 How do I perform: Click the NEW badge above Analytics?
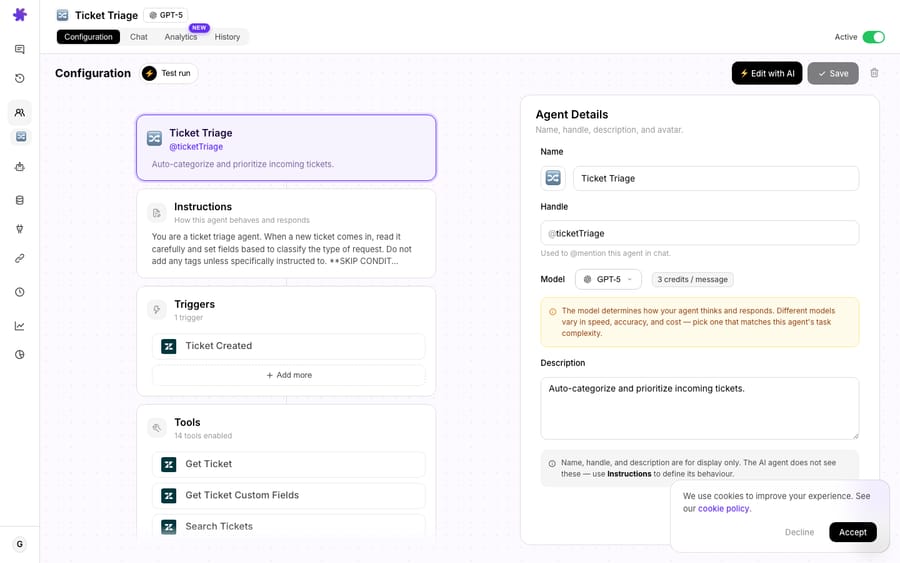199,28
